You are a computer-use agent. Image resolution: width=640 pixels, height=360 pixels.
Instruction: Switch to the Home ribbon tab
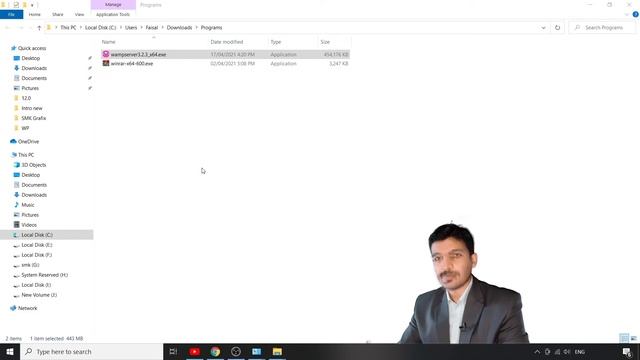coord(35,14)
